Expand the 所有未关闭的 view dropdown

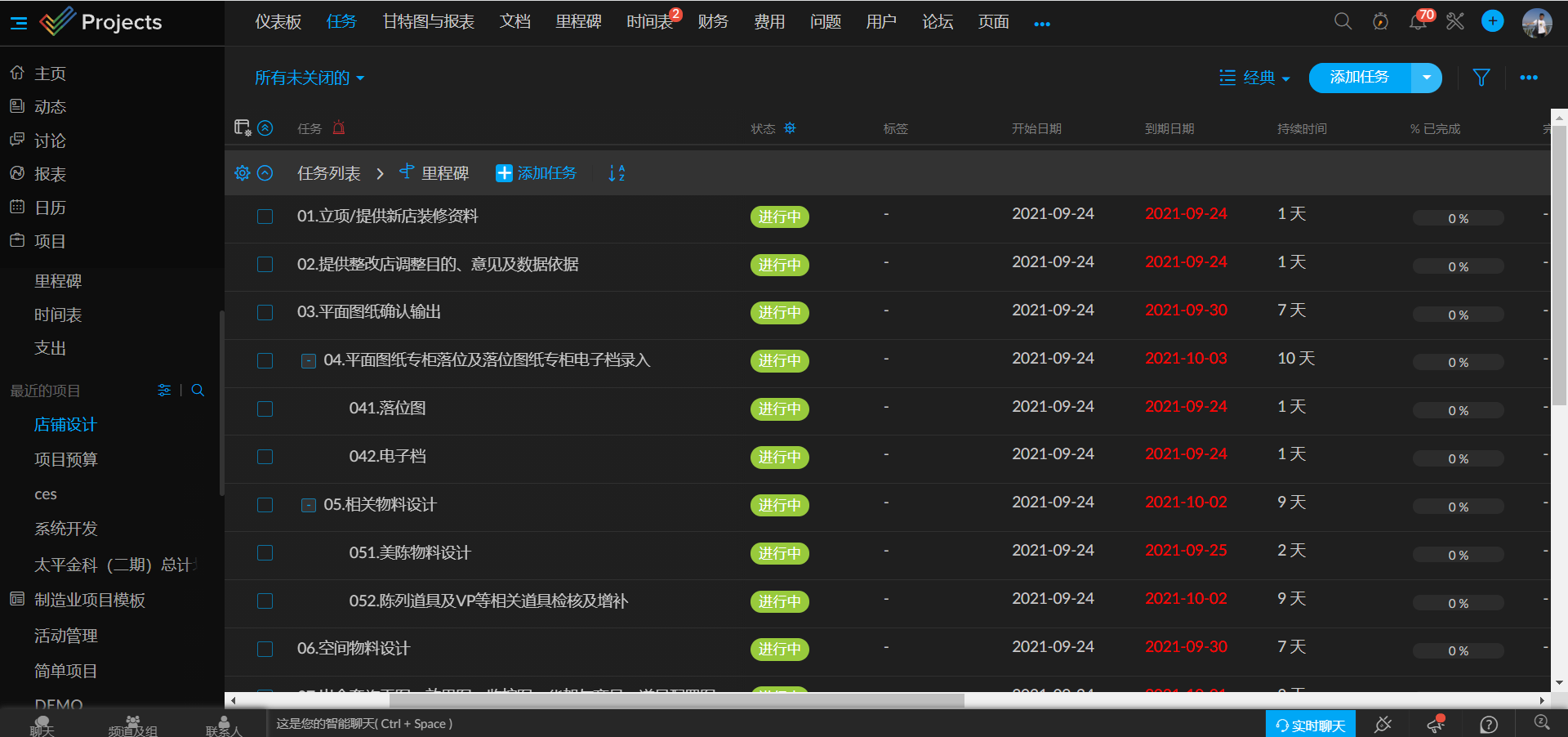point(310,78)
